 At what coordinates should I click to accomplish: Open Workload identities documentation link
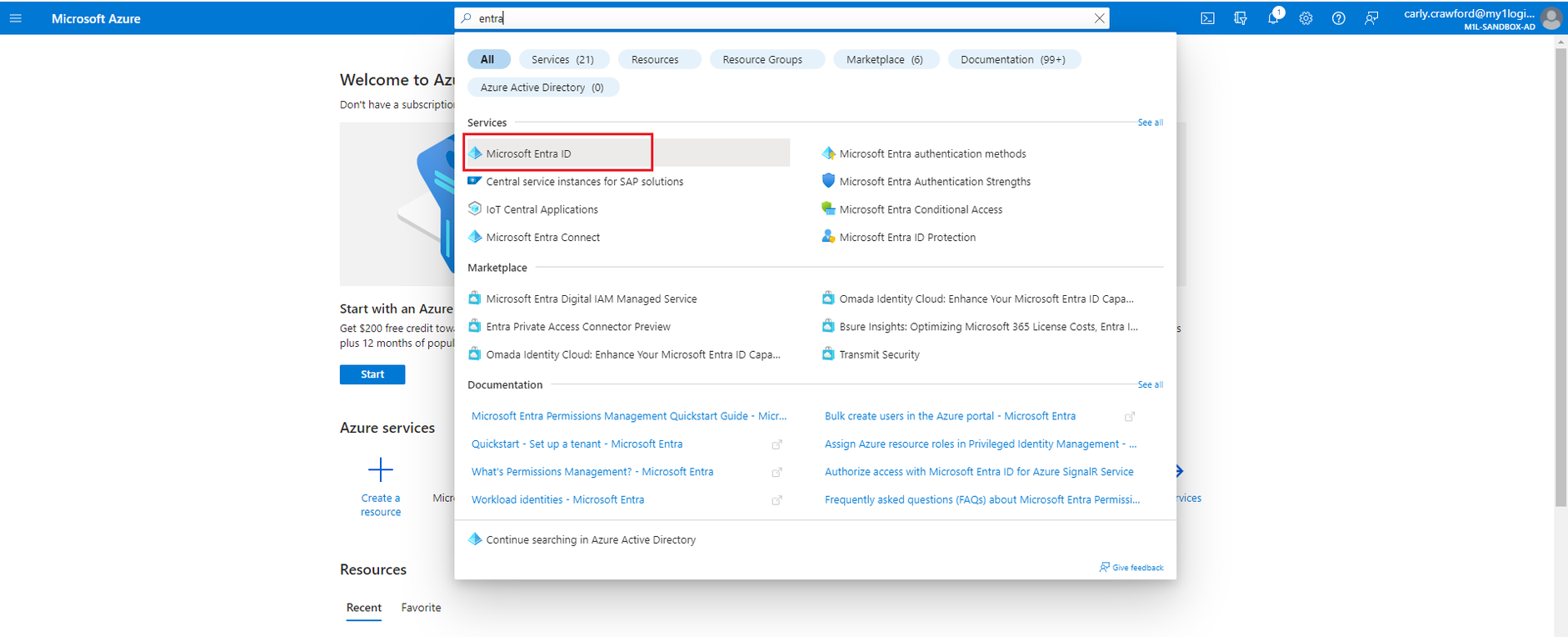[x=557, y=499]
